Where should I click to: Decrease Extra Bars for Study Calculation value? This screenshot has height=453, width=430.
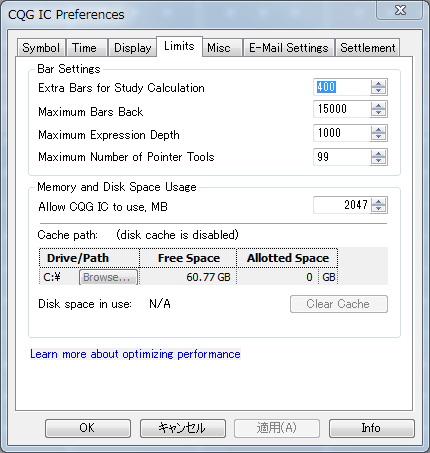coord(378,91)
